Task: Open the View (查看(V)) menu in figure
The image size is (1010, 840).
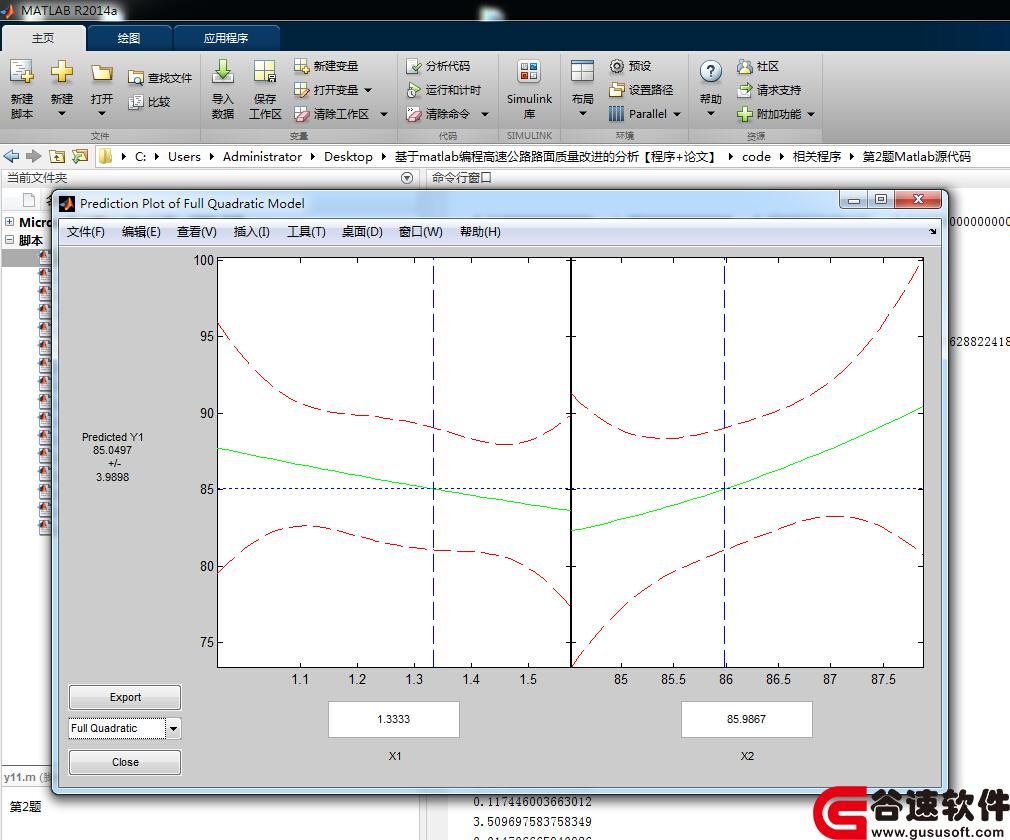Action: click(x=196, y=232)
